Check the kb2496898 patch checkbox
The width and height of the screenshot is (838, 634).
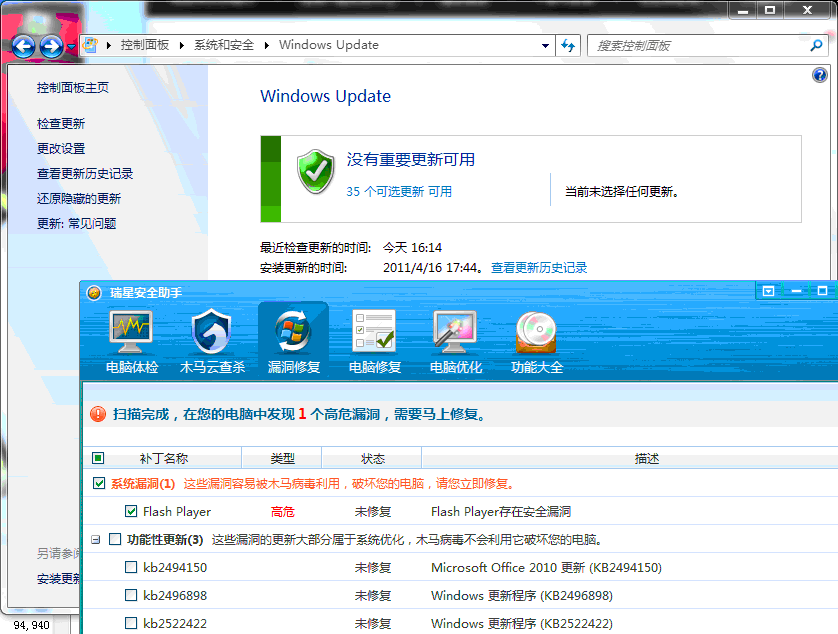pyautogui.click(x=131, y=595)
